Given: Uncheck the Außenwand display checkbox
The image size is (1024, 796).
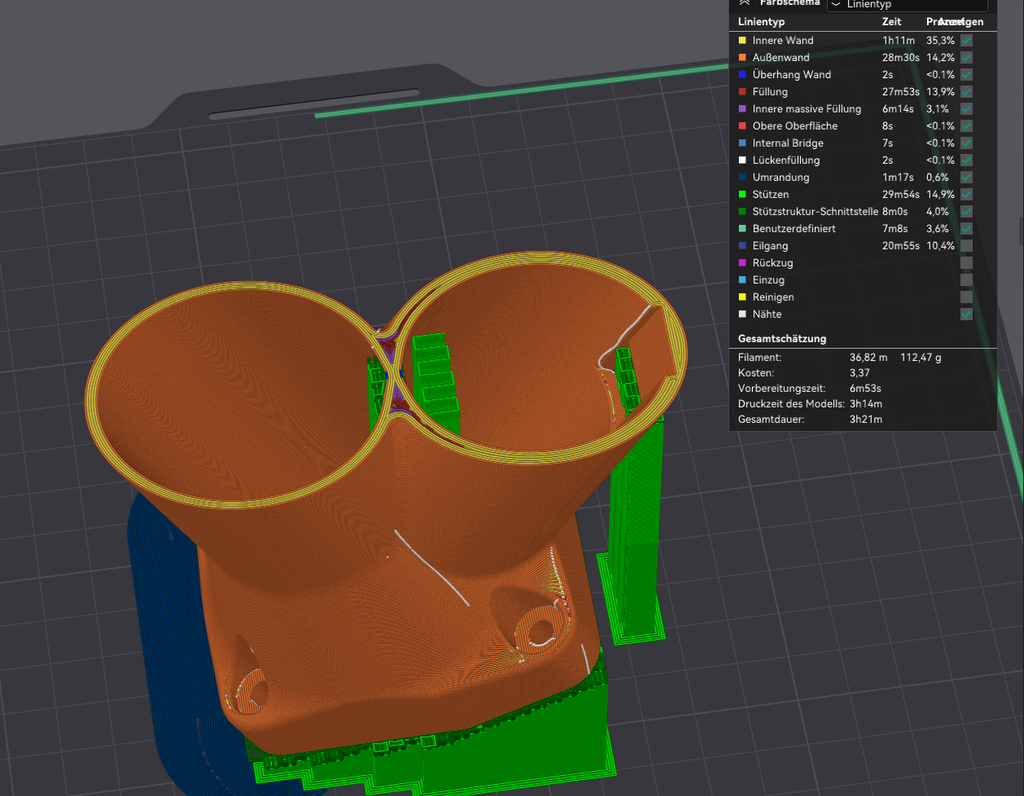Looking at the screenshot, I should point(967,58).
